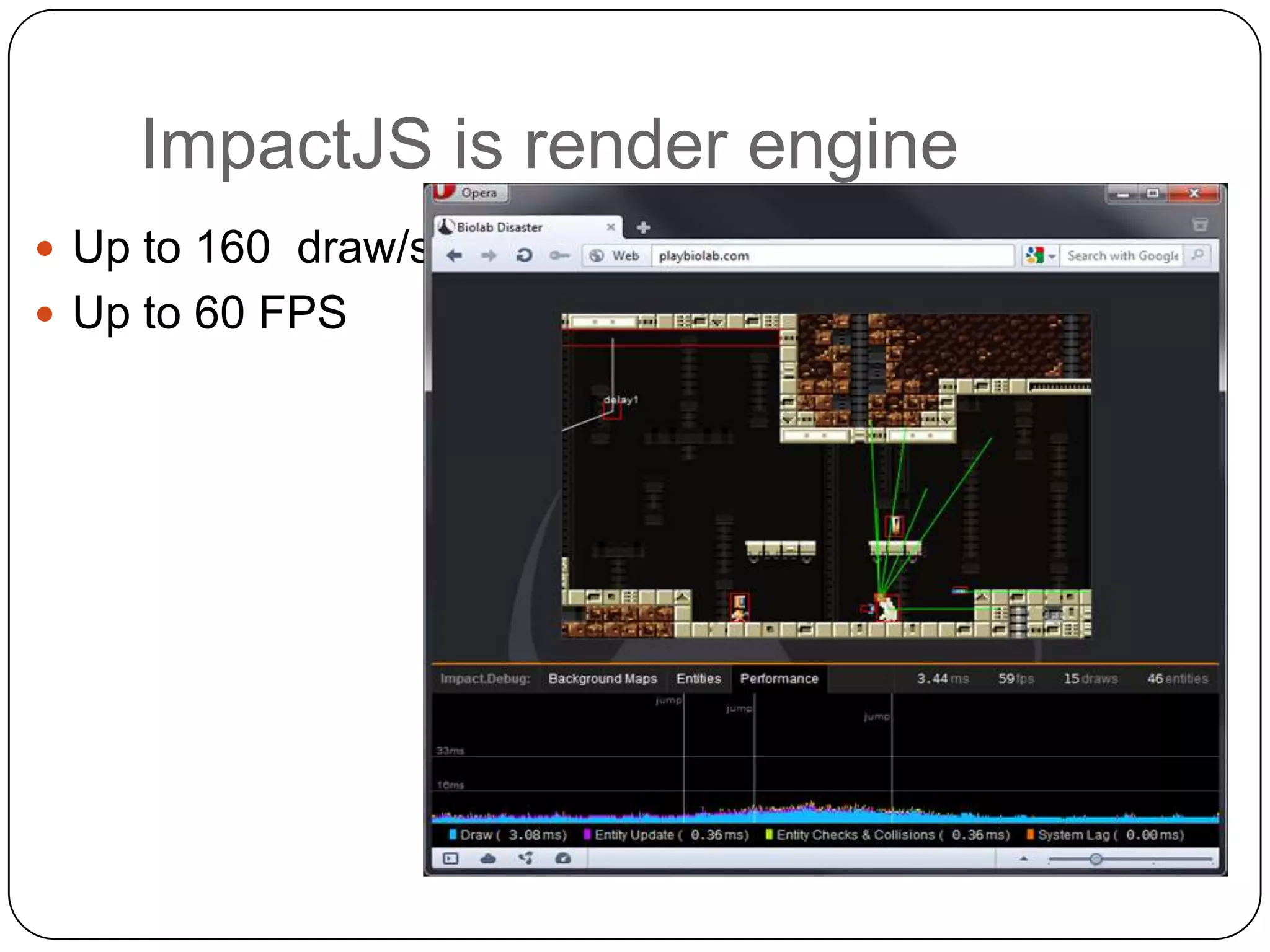The width and height of the screenshot is (1270, 952).
Task: Toggle the Opera panels button
Action: click(x=451, y=858)
